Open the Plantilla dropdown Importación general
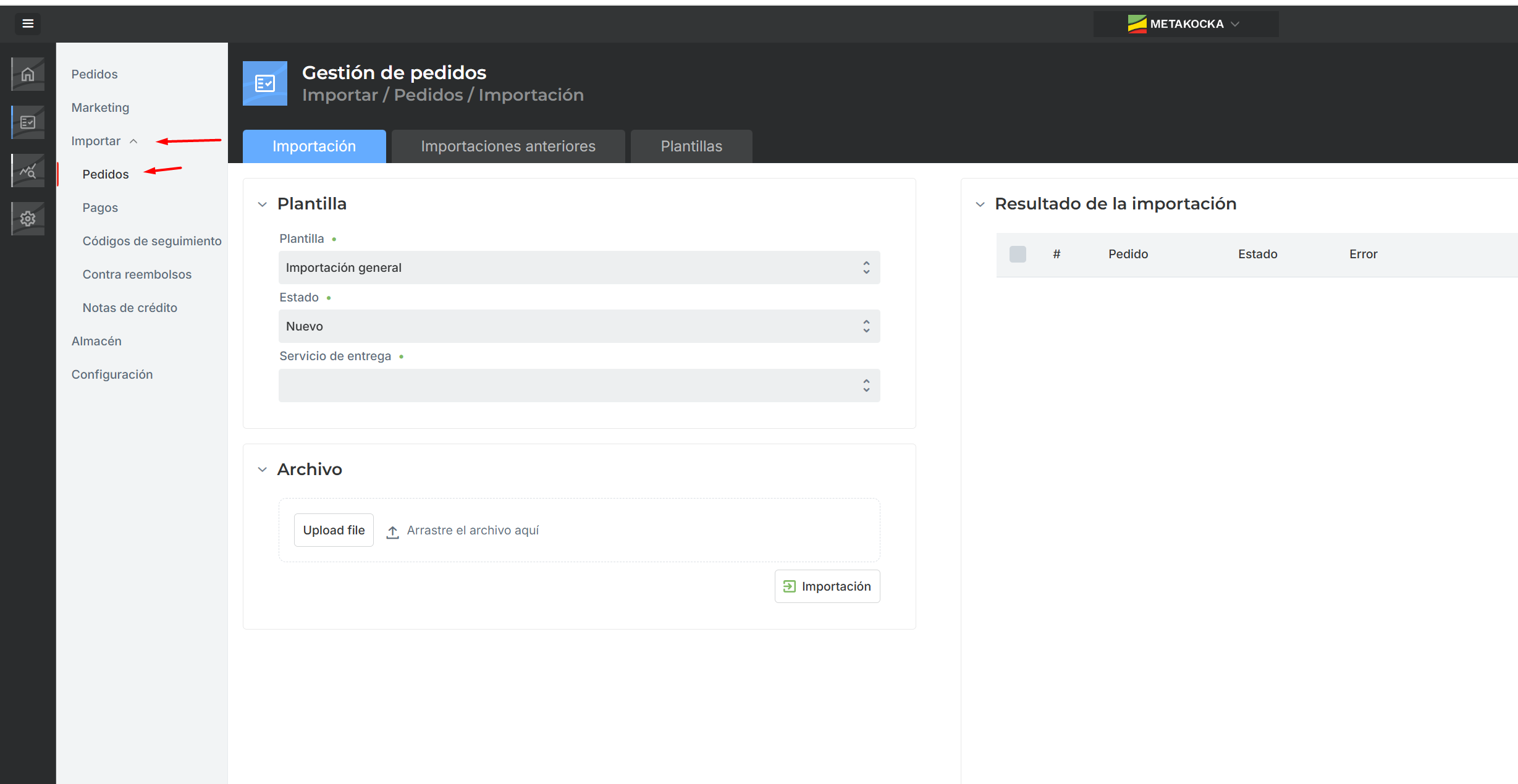 point(579,268)
